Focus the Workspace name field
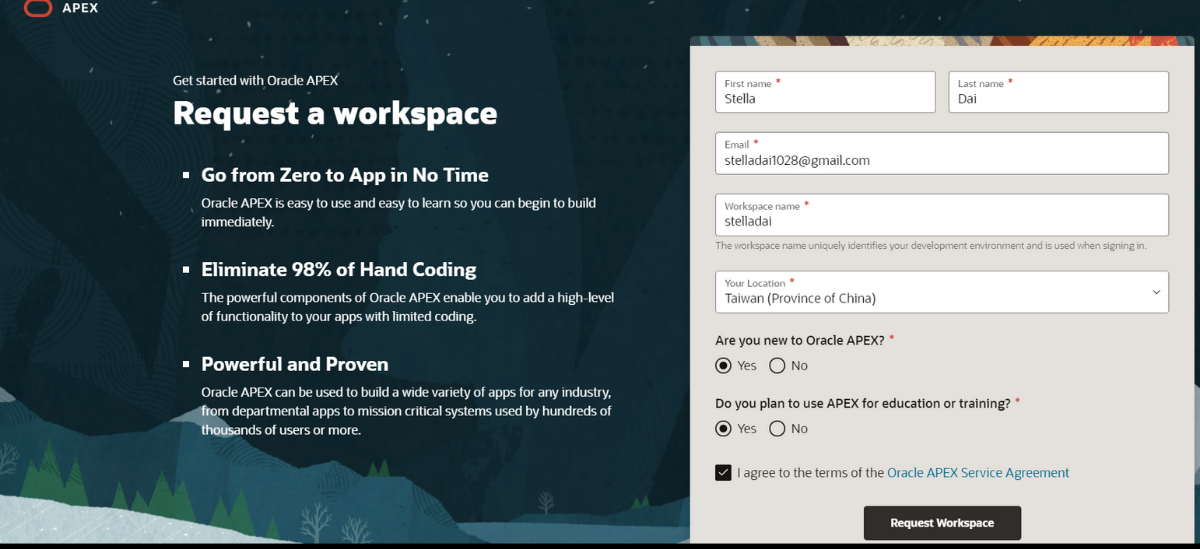This screenshot has width=1200, height=549. click(x=942, y=215)
